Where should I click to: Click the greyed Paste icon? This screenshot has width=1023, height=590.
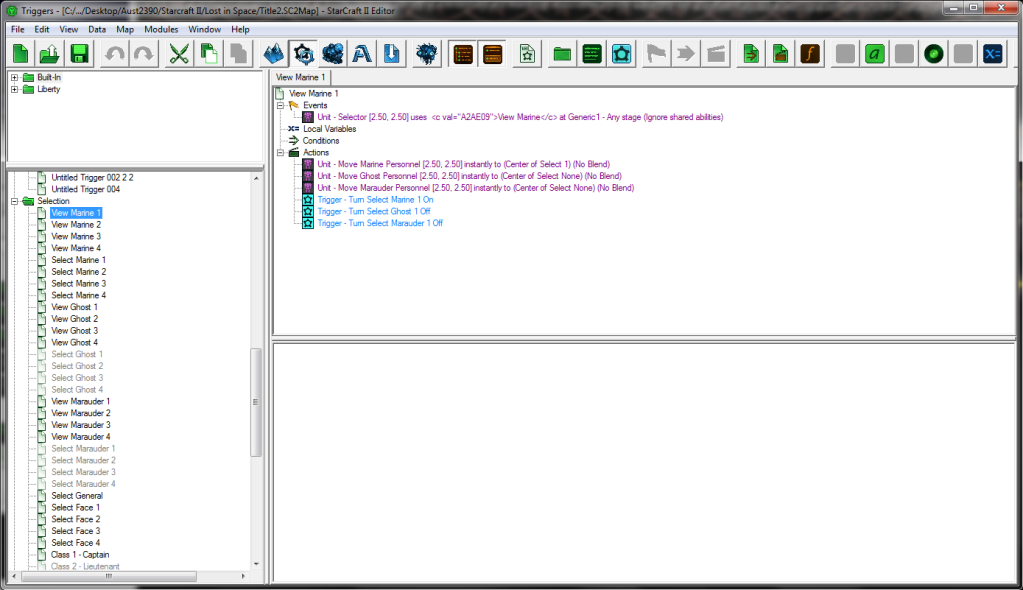point(238,54)
